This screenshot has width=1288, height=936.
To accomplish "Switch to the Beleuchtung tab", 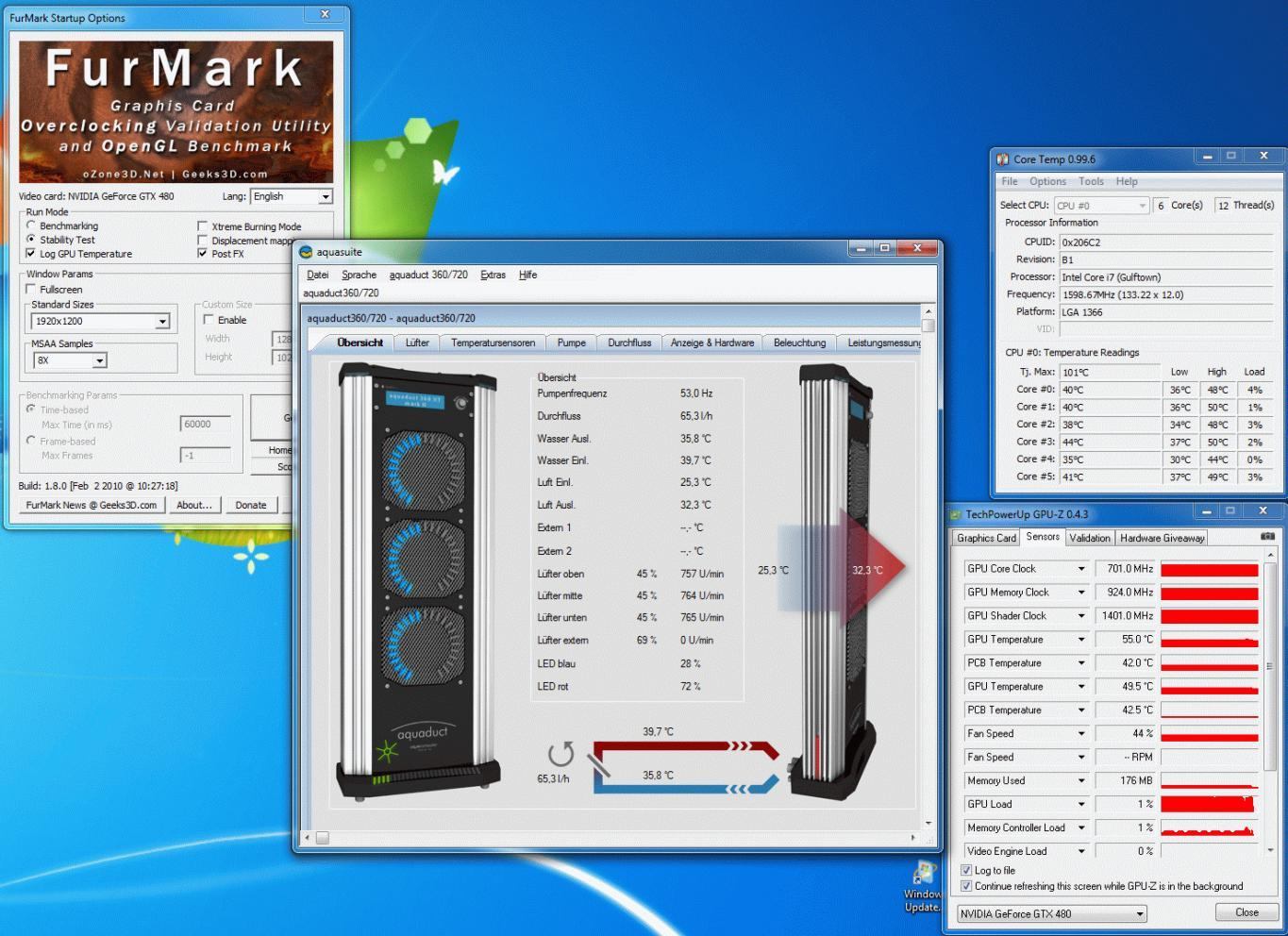I will [x=799, y=343].
